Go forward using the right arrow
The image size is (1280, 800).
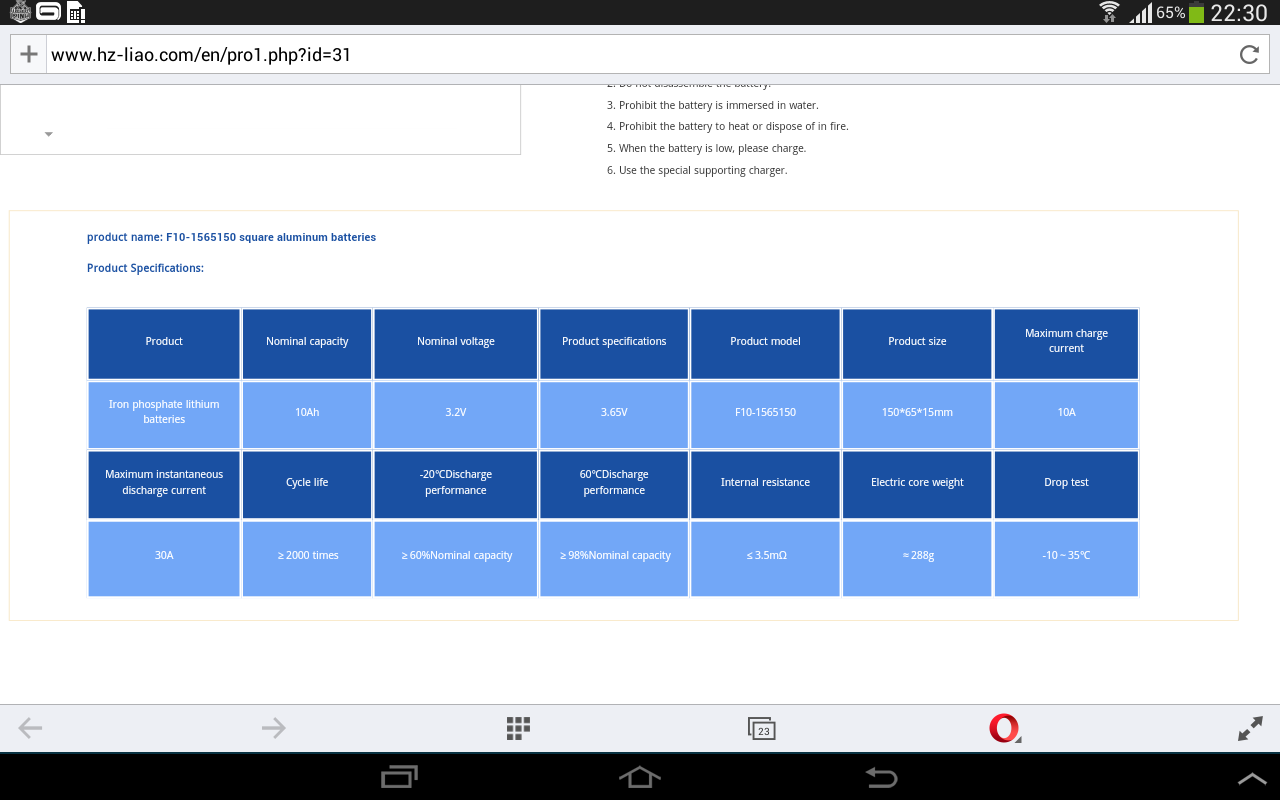(x=273, y=728)
